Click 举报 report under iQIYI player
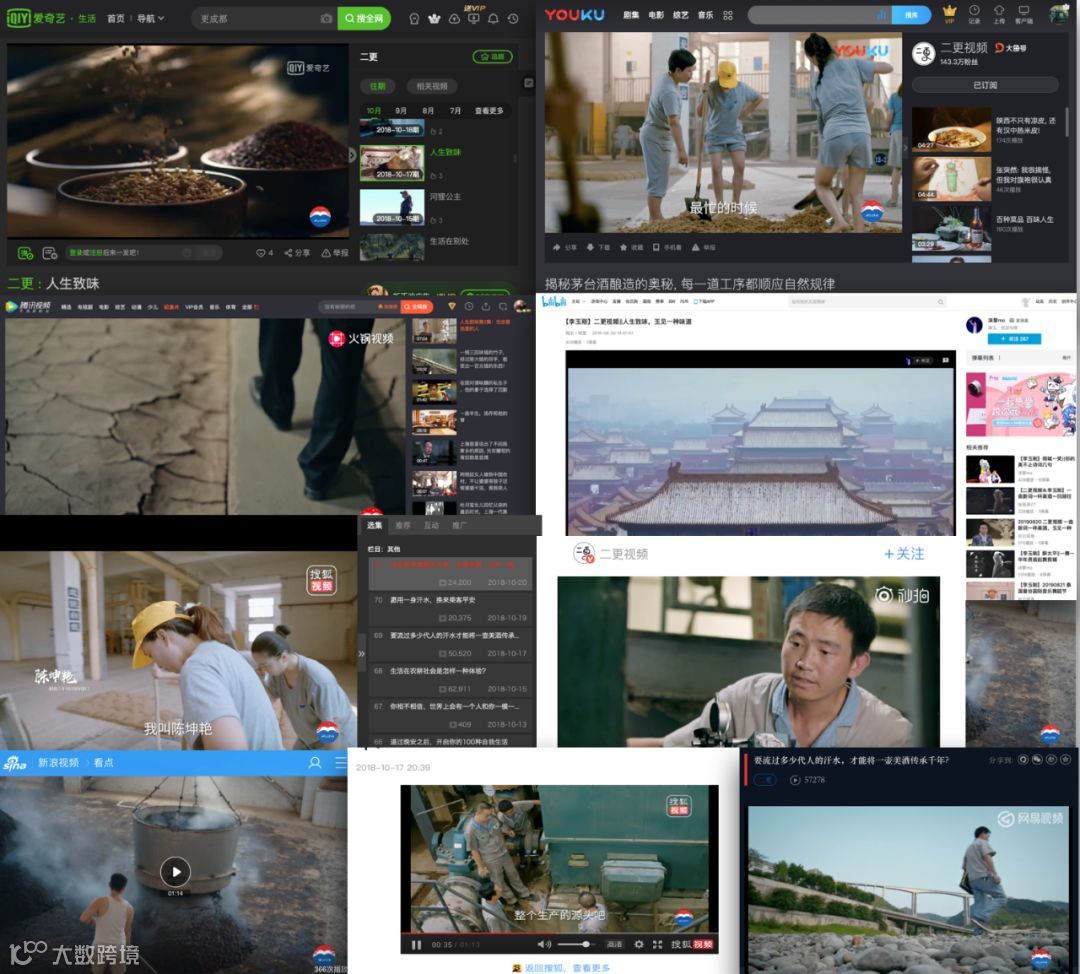This screenshot has width=1080, height=974. [335, 253]
